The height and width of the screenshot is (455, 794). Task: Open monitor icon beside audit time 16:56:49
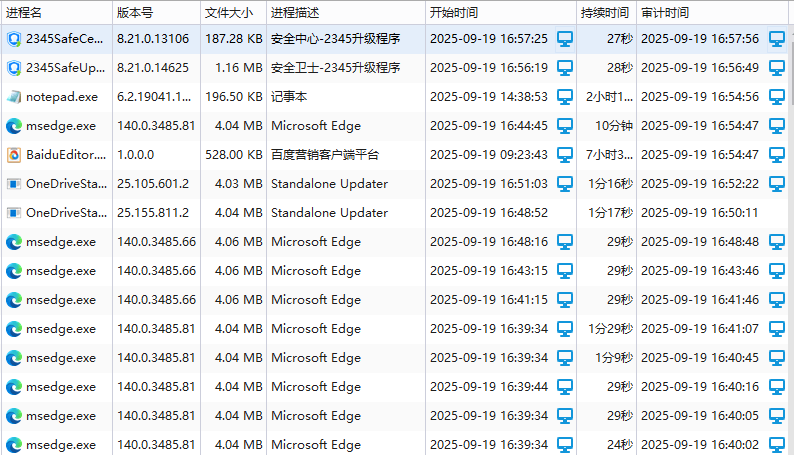click(777, 68)
